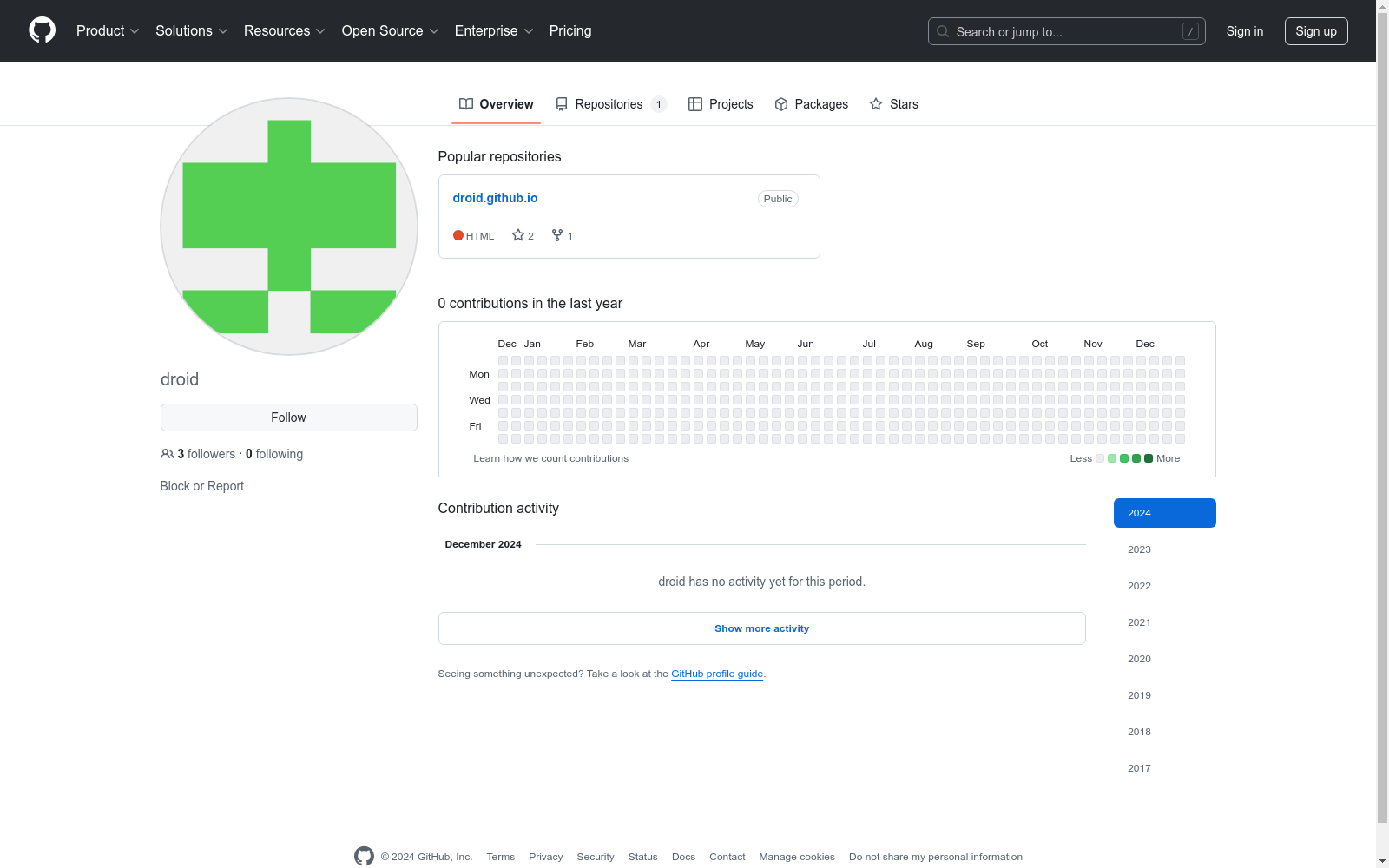Open the Status footer link

[643, 857]
